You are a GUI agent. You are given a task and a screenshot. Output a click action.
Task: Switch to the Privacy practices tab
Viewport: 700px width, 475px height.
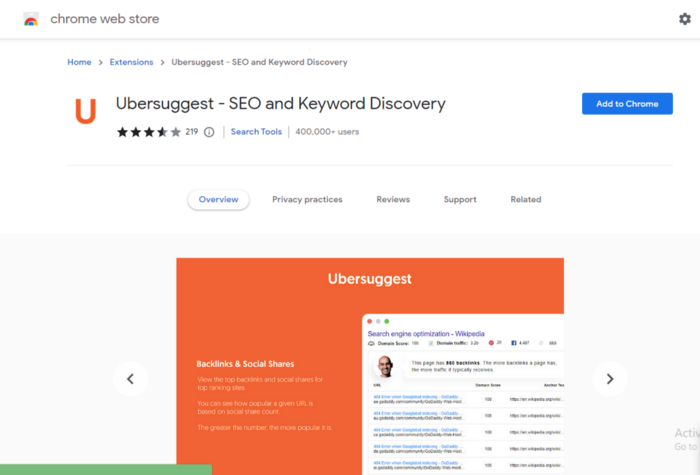coord(307,200)
